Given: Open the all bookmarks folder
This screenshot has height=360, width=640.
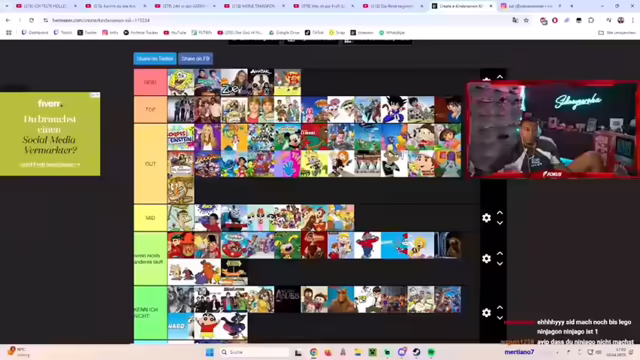Looking at the screenshot, I should click(x=616, y=32).
